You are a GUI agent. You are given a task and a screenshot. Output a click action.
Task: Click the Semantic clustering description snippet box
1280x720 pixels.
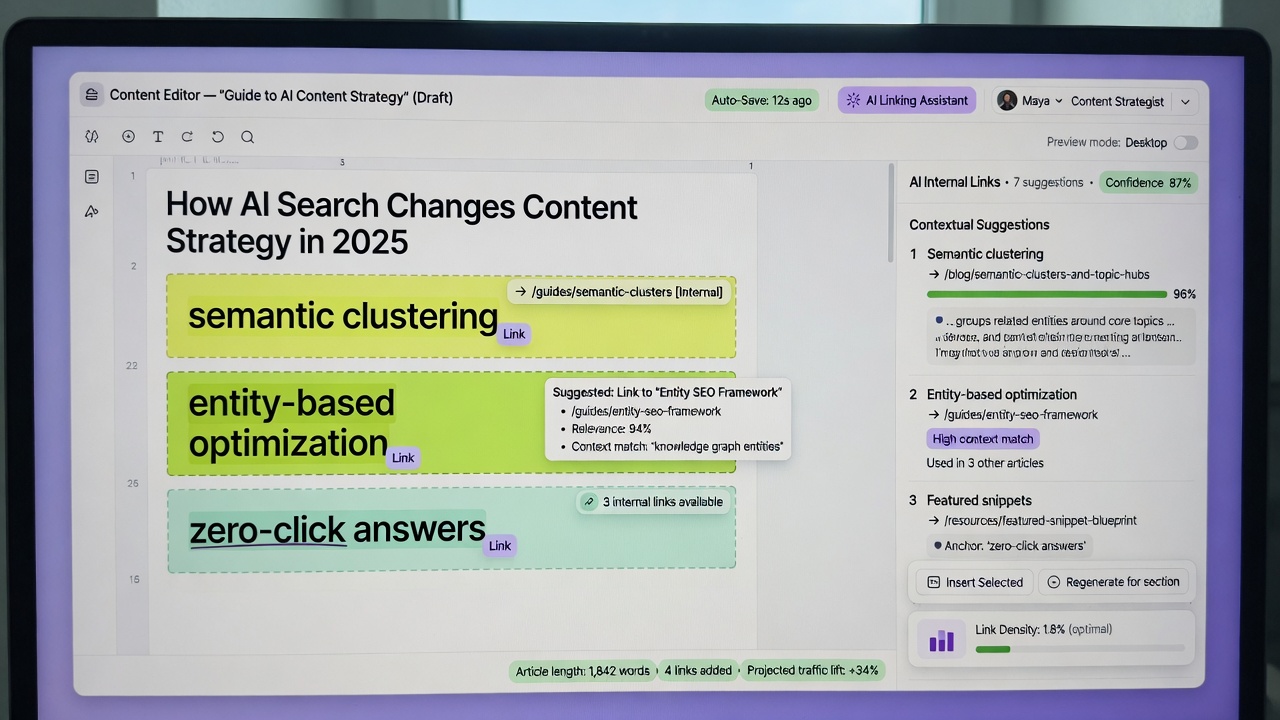click(x=1061, y=336)
